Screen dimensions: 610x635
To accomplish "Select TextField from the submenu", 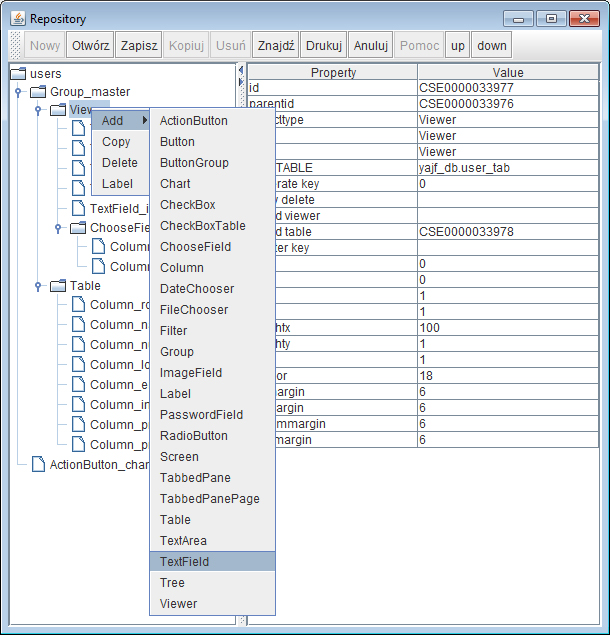I will [x=213, y=562].
